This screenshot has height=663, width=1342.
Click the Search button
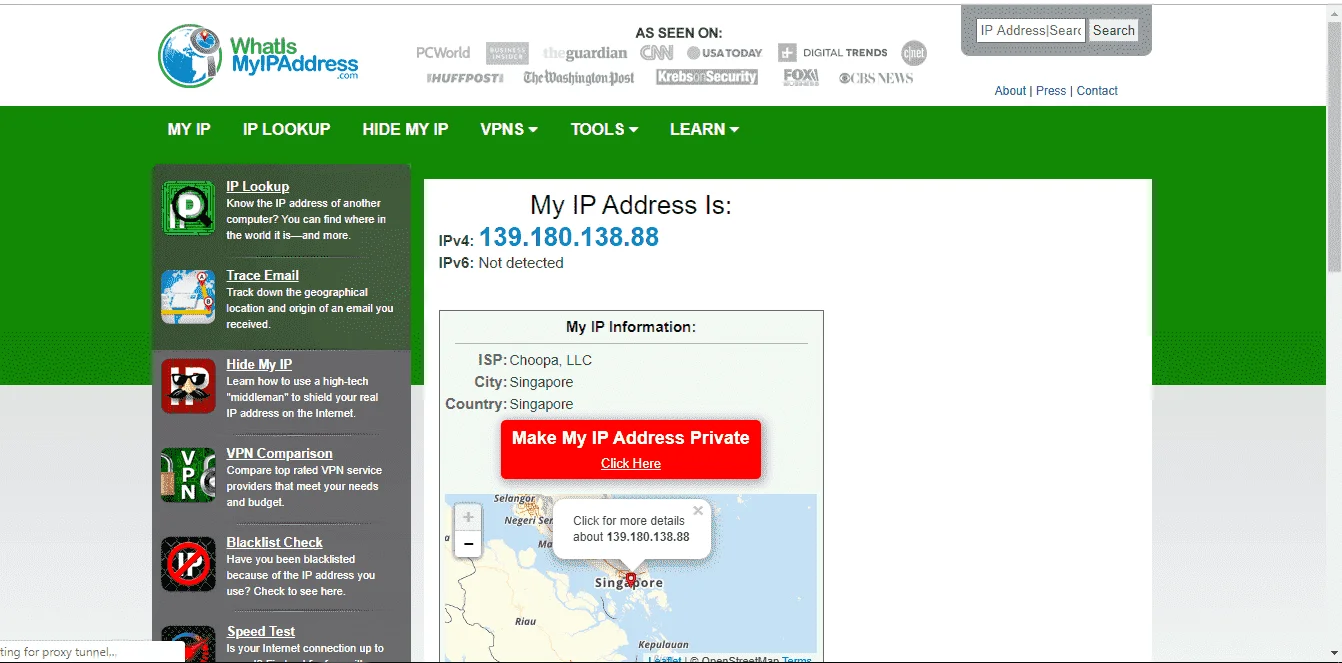coord(1113,30)
